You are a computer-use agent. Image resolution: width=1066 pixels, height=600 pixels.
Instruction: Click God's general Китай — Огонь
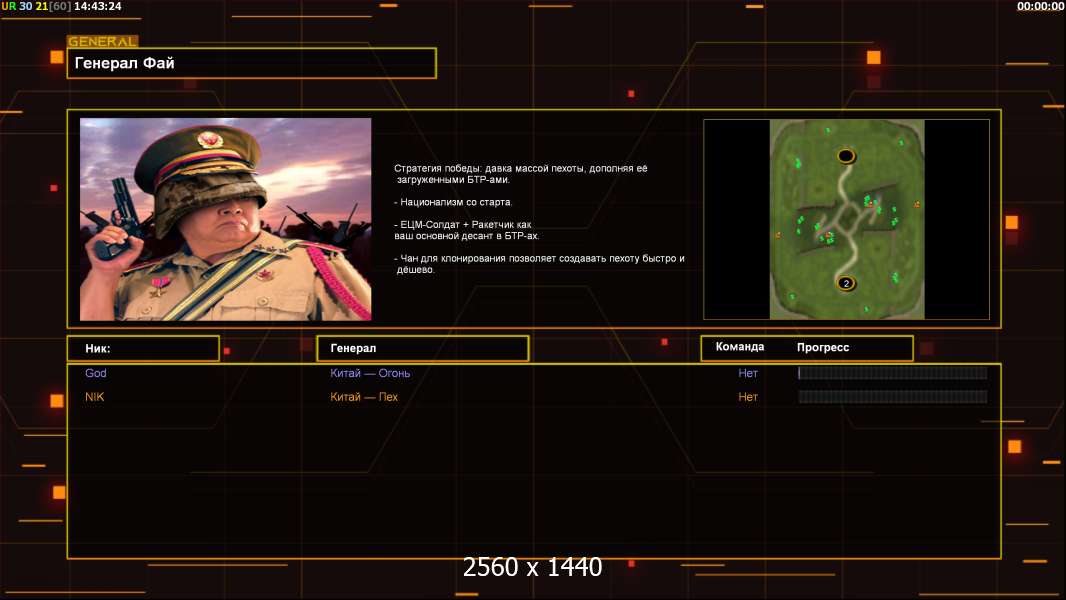click(370, 374)
